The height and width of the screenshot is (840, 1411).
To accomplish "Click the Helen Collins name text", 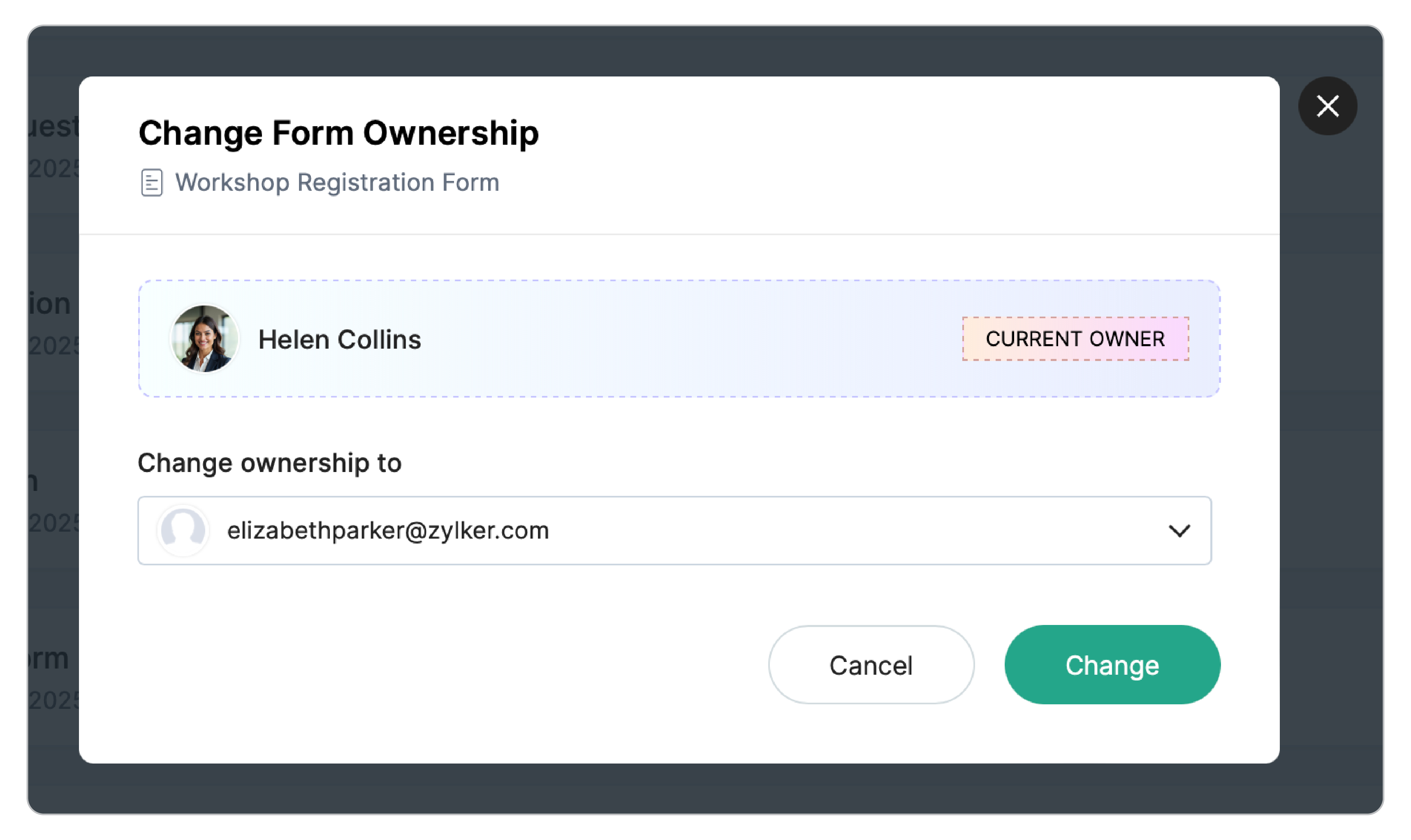I will pyautogui.click(x=339, y=340).
